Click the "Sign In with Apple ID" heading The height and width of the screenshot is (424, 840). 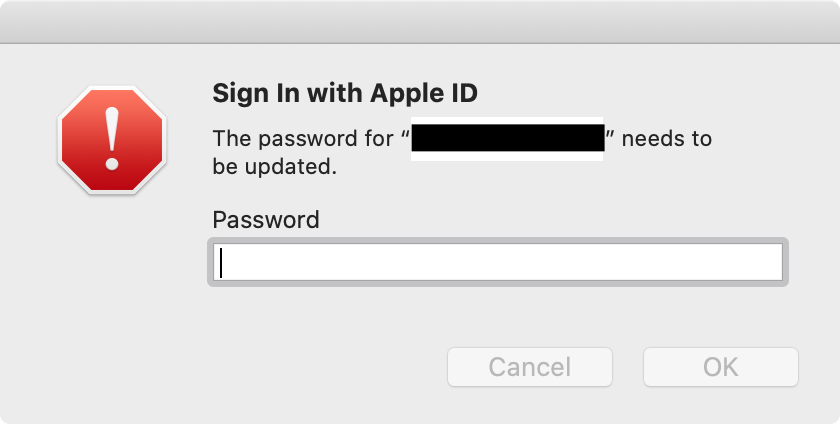coord(345,94)
